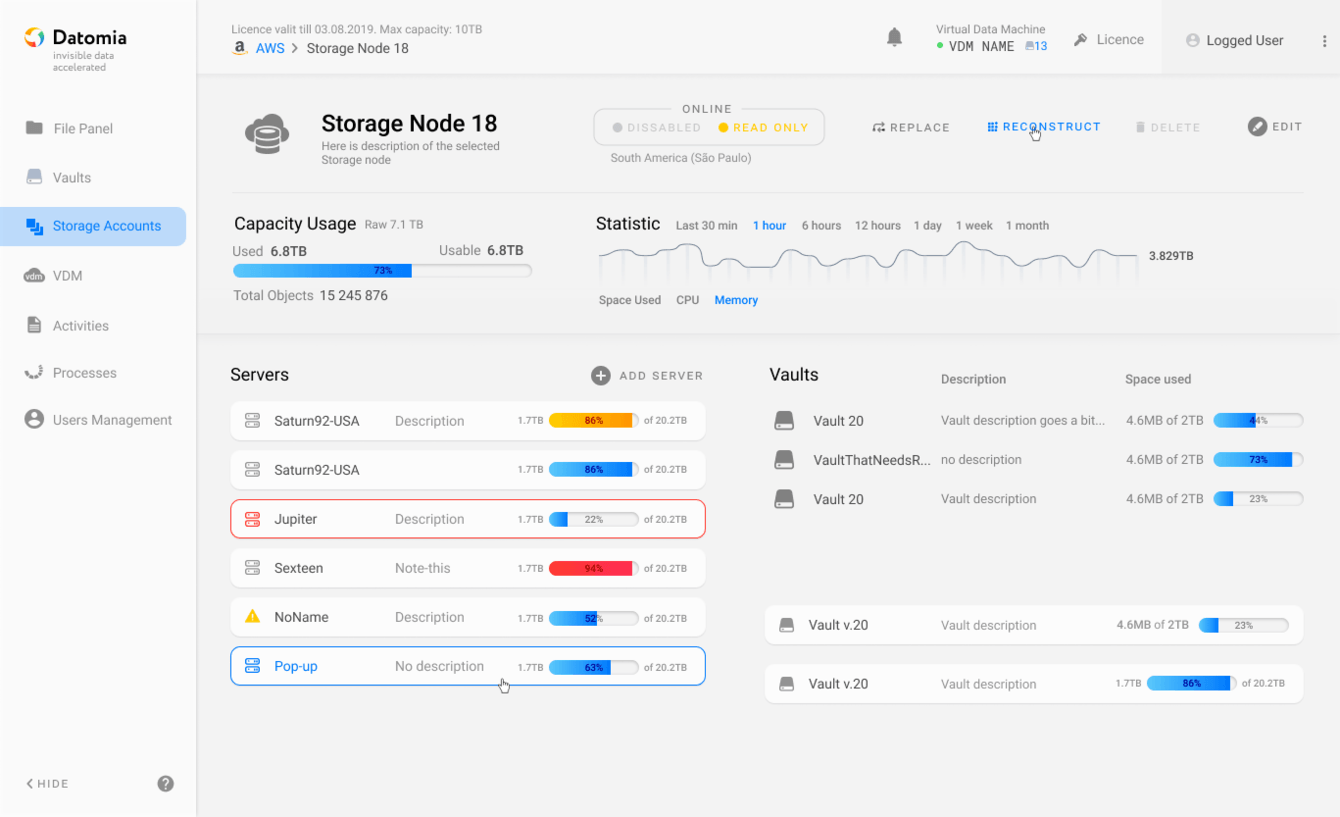
Task: Click the Storage Node 18 cloud database icon
Action: [x=267, y=134]
